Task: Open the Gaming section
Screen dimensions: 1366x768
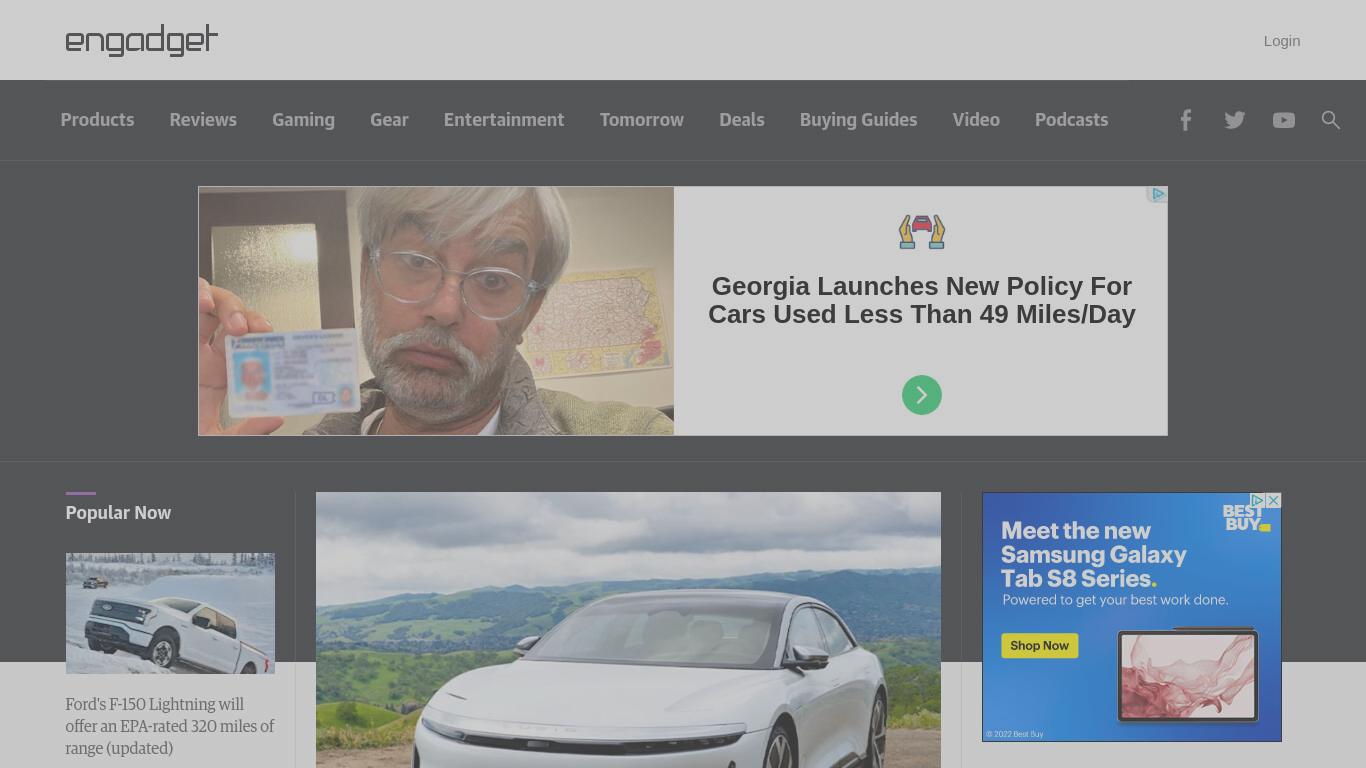Action: [303, 120]
